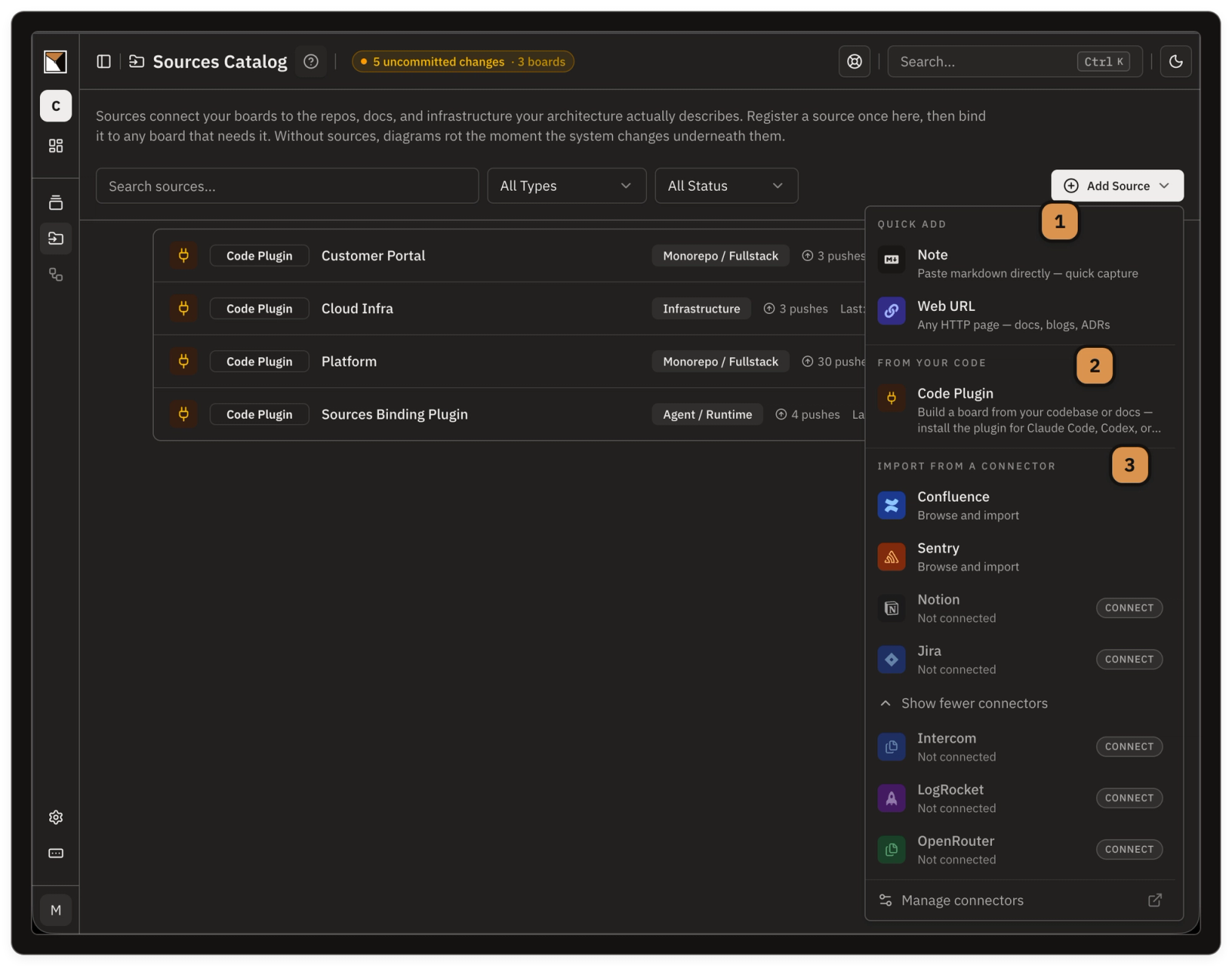Open the M user avatar
This screenshot has width=1232, height=966.
tap(55, 911)
